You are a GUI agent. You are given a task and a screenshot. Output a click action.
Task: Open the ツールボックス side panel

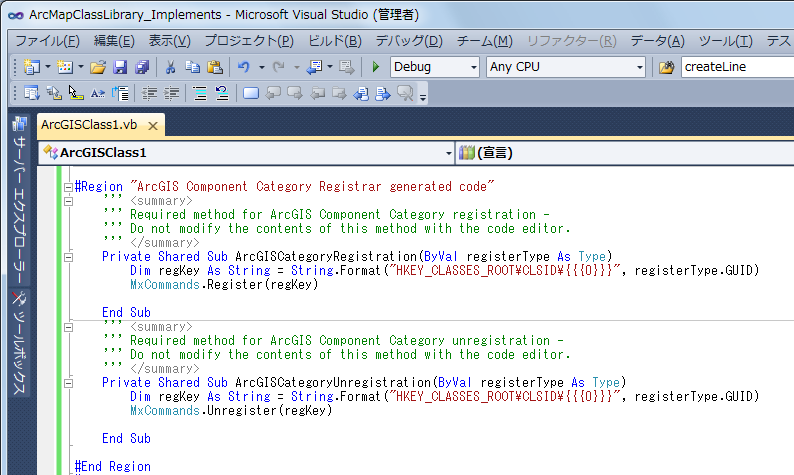pos(19,343)
